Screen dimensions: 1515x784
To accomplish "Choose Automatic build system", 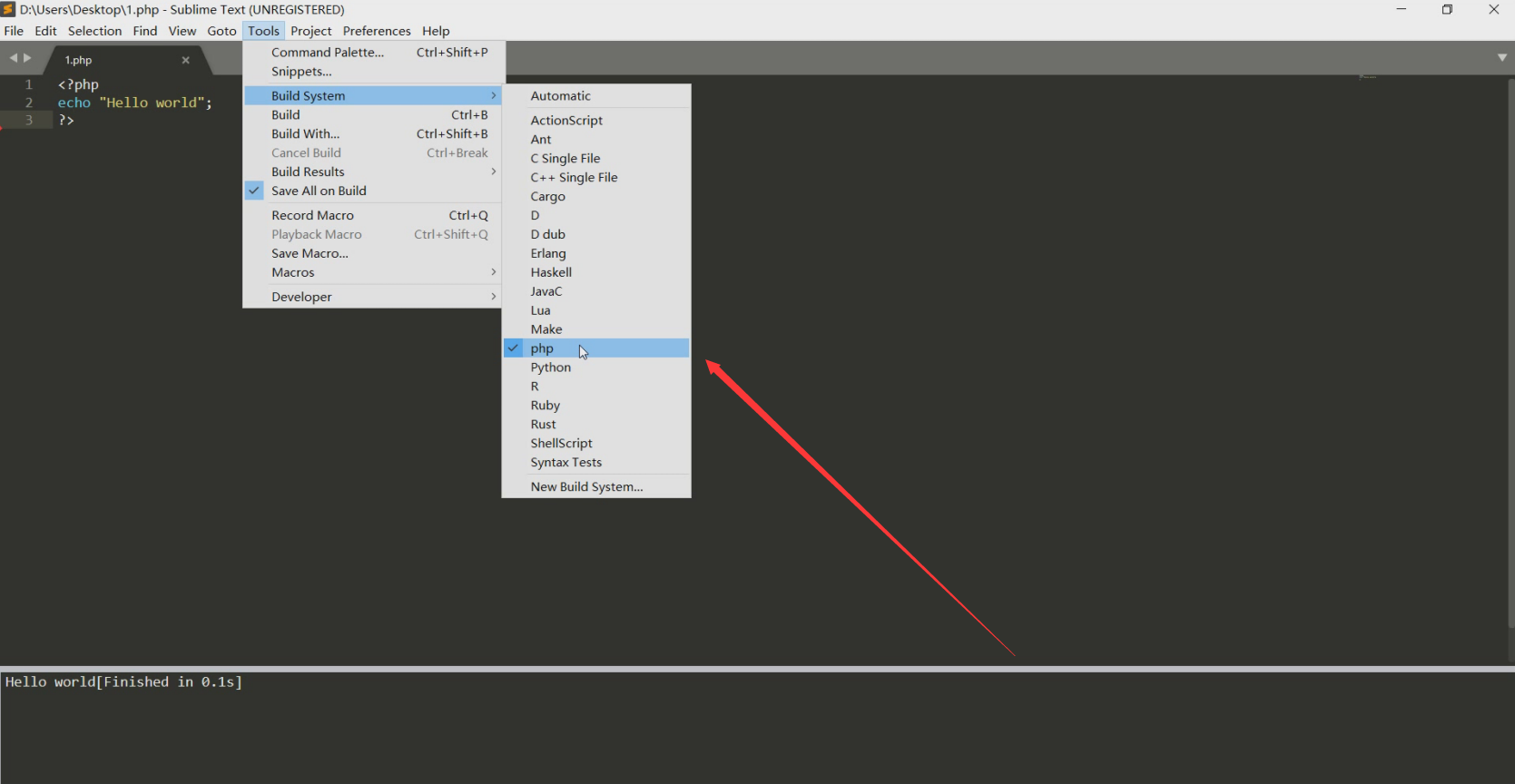I will tap(596, 95).
